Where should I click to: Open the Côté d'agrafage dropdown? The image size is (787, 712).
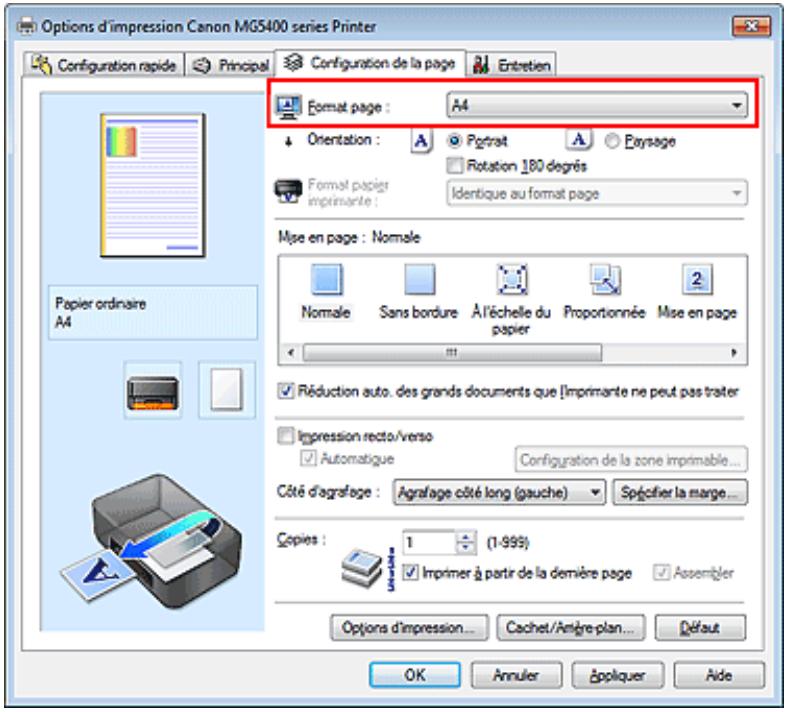click(x=499, y=492)
